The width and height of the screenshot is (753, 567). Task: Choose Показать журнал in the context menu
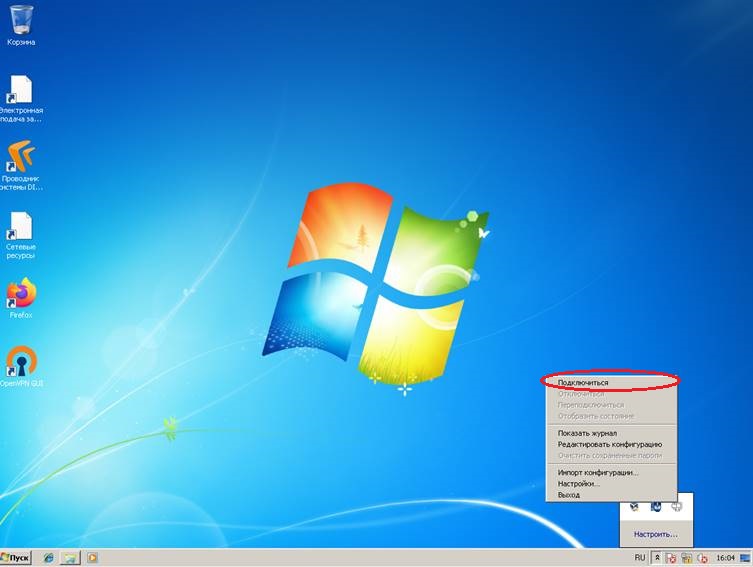click(x=611, y=433)
